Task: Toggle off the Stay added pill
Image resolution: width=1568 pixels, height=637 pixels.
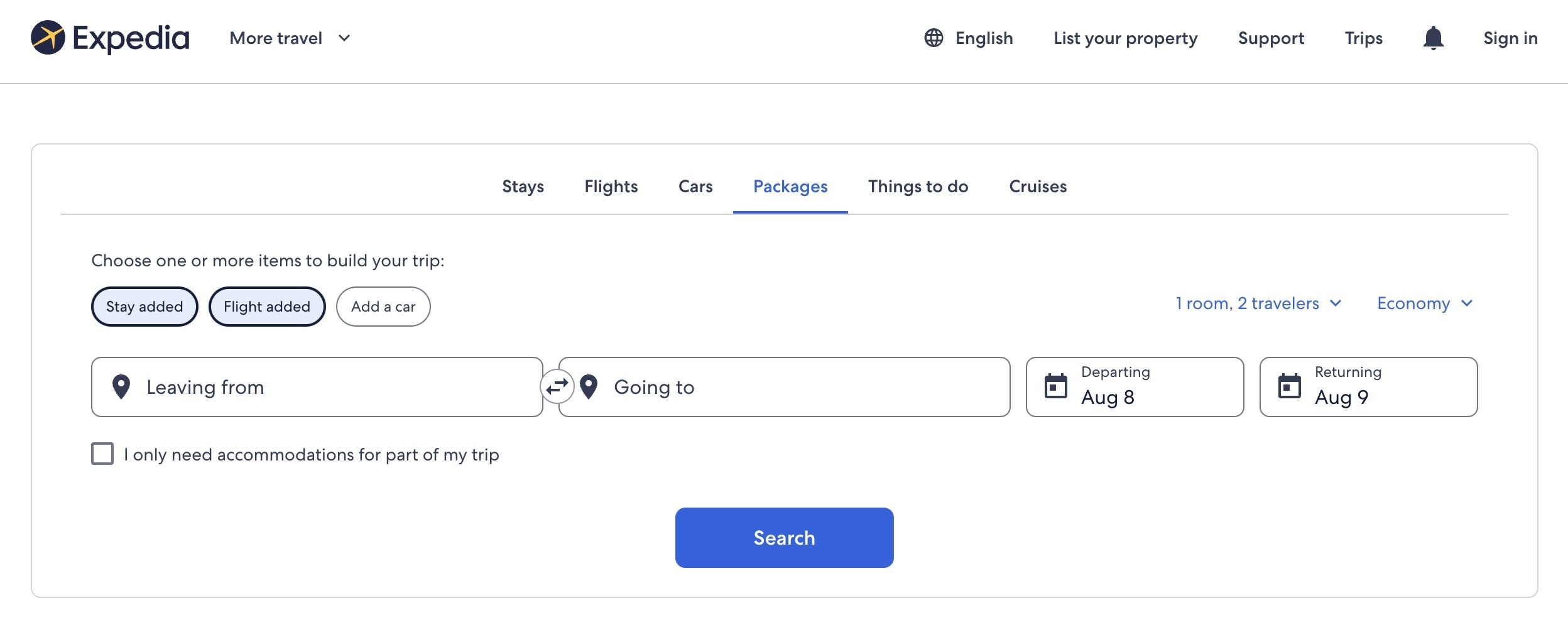Action: click(x=144, y=307)
